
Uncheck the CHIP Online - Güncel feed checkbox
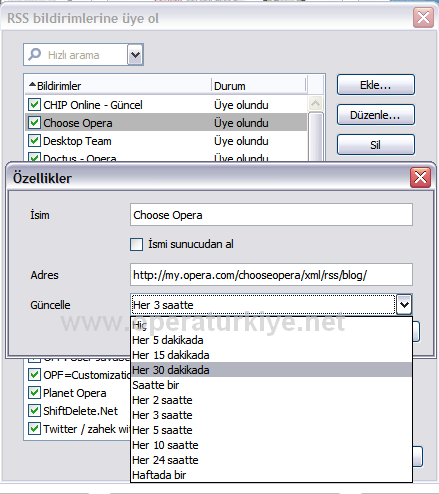(x=34, y=105)
